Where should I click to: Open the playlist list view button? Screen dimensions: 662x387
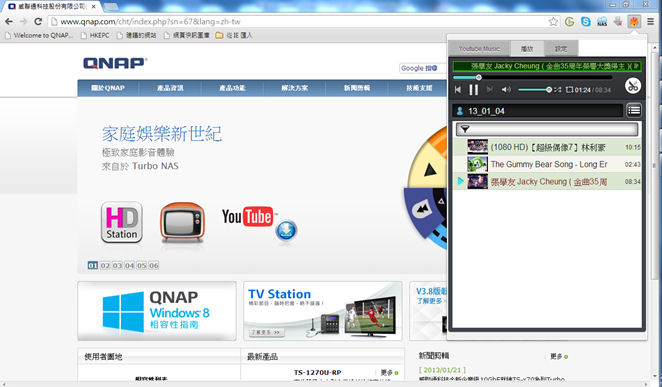(x=633, y=111)
